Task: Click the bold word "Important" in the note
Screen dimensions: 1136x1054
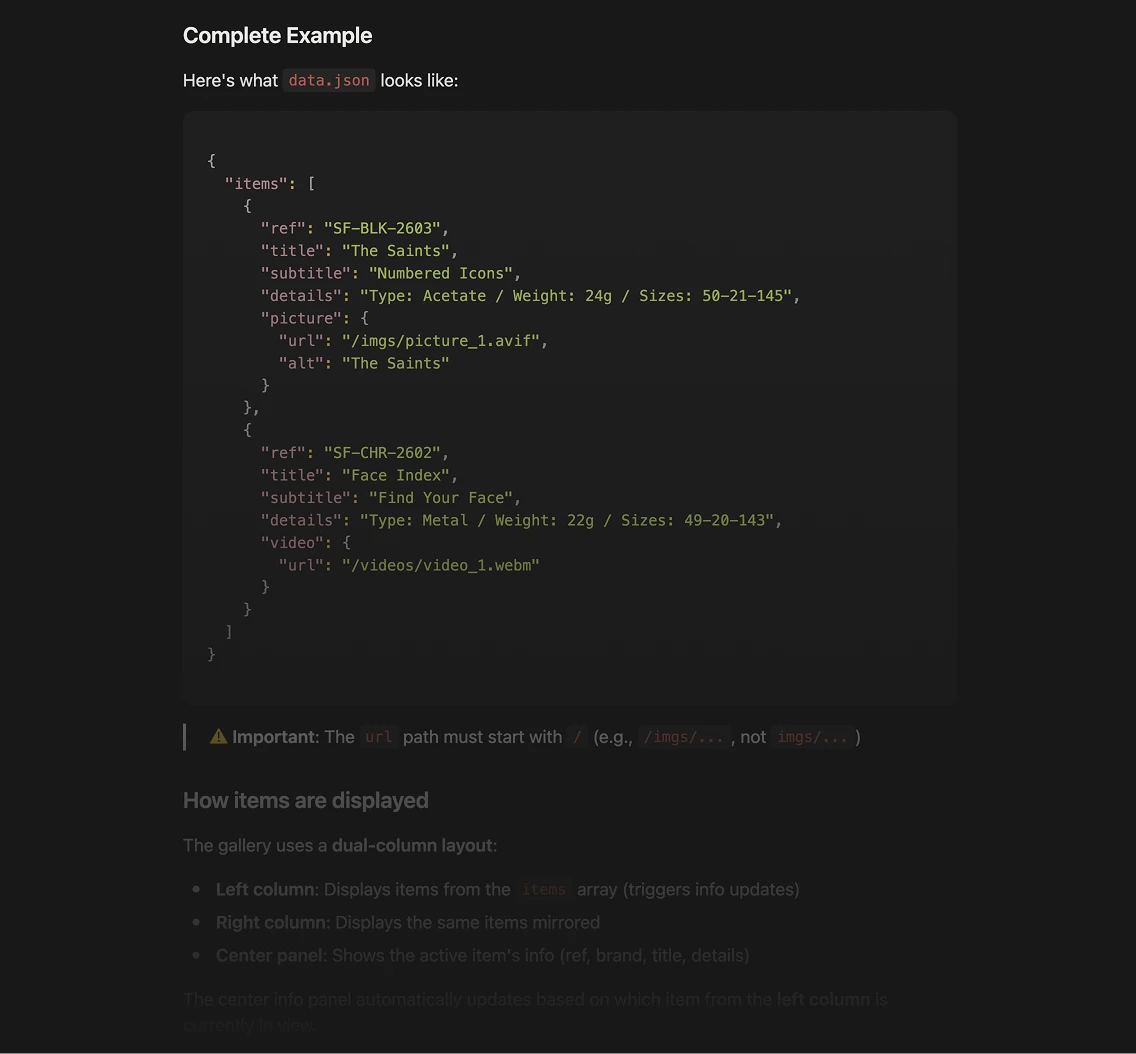Action: [275, 737]
